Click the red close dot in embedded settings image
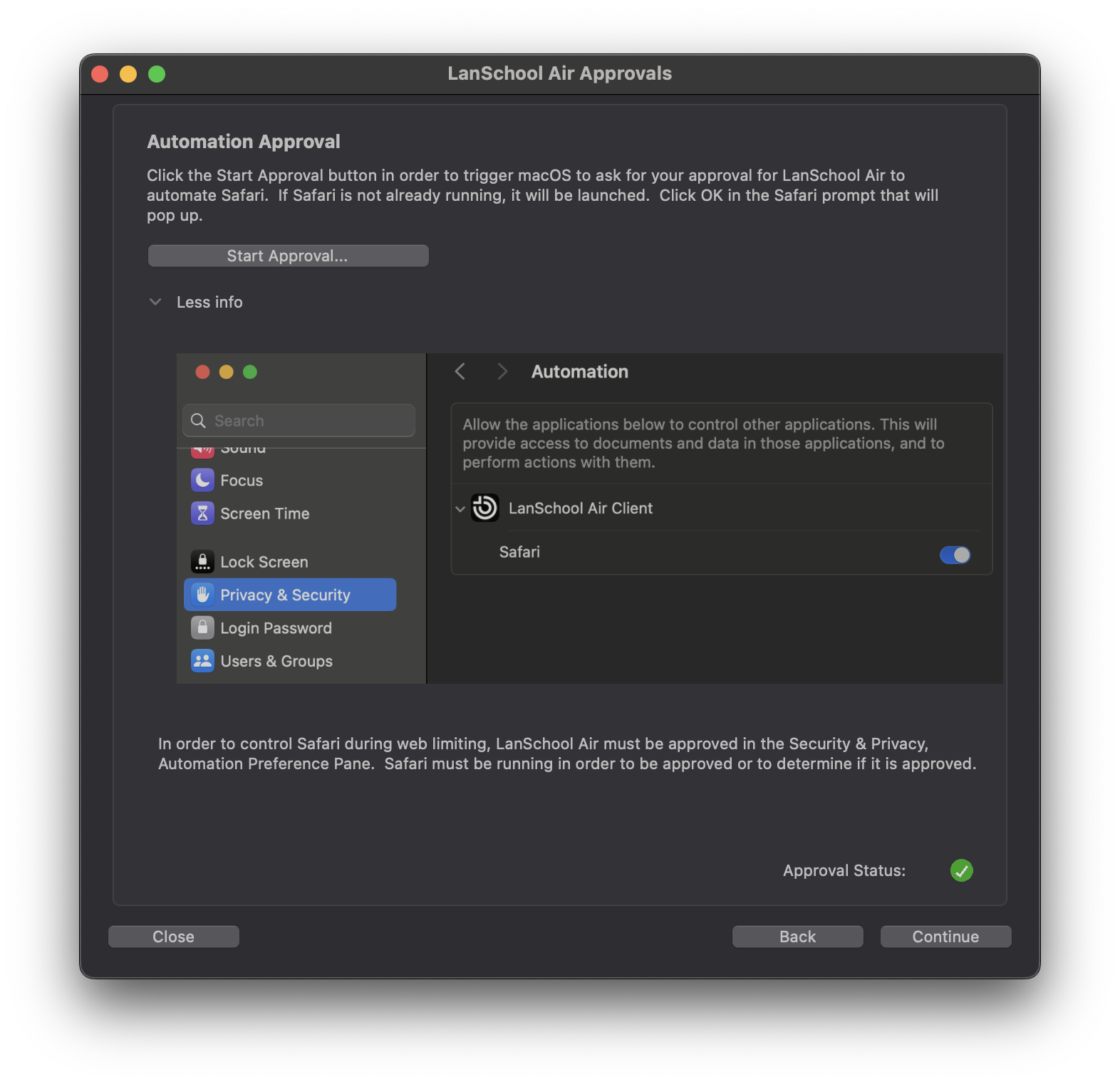 click(202, 372)
